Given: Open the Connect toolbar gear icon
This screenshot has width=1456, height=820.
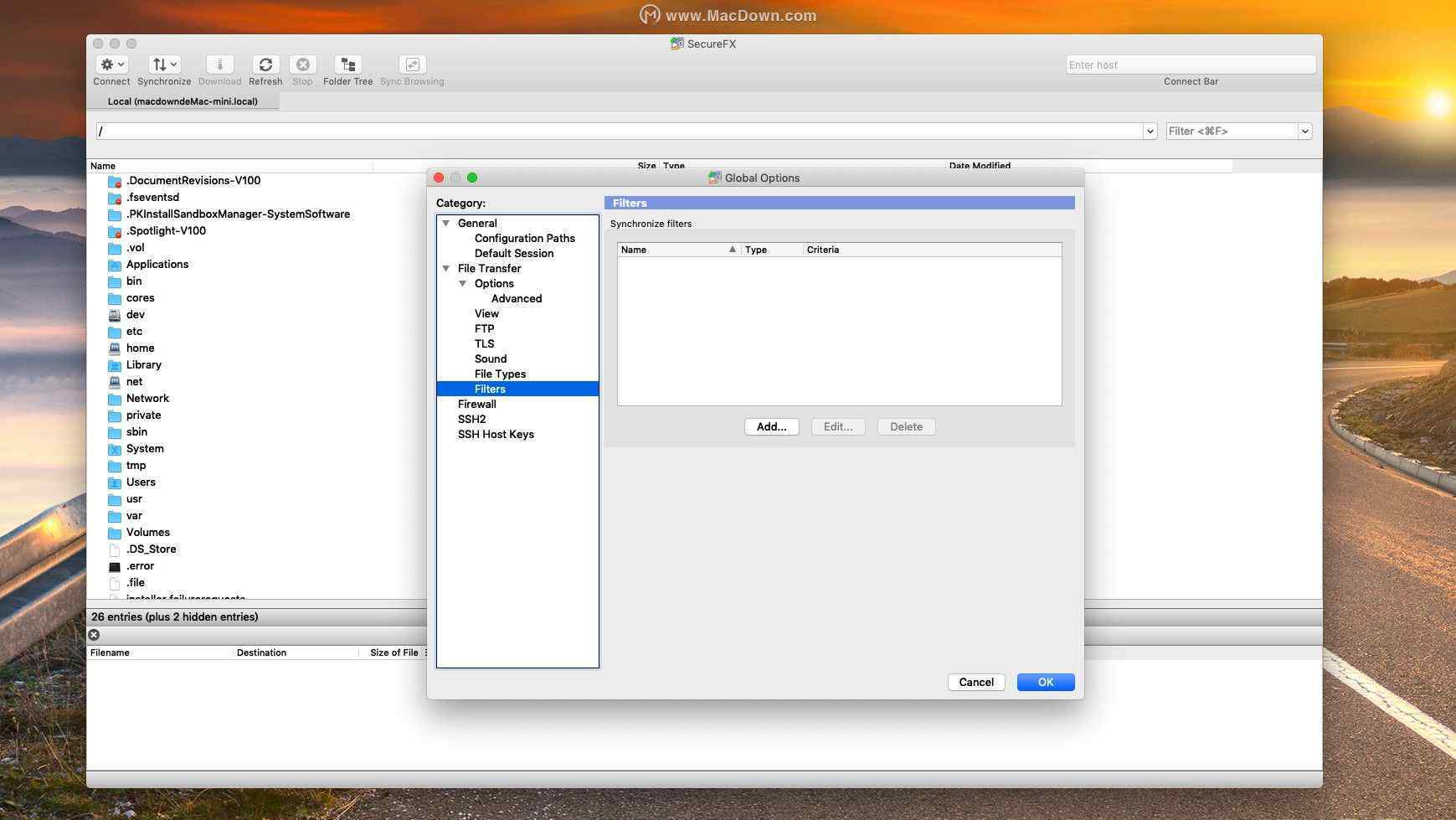Looking at the screenshot, I should pyautogui.click(x=111, y=64).
